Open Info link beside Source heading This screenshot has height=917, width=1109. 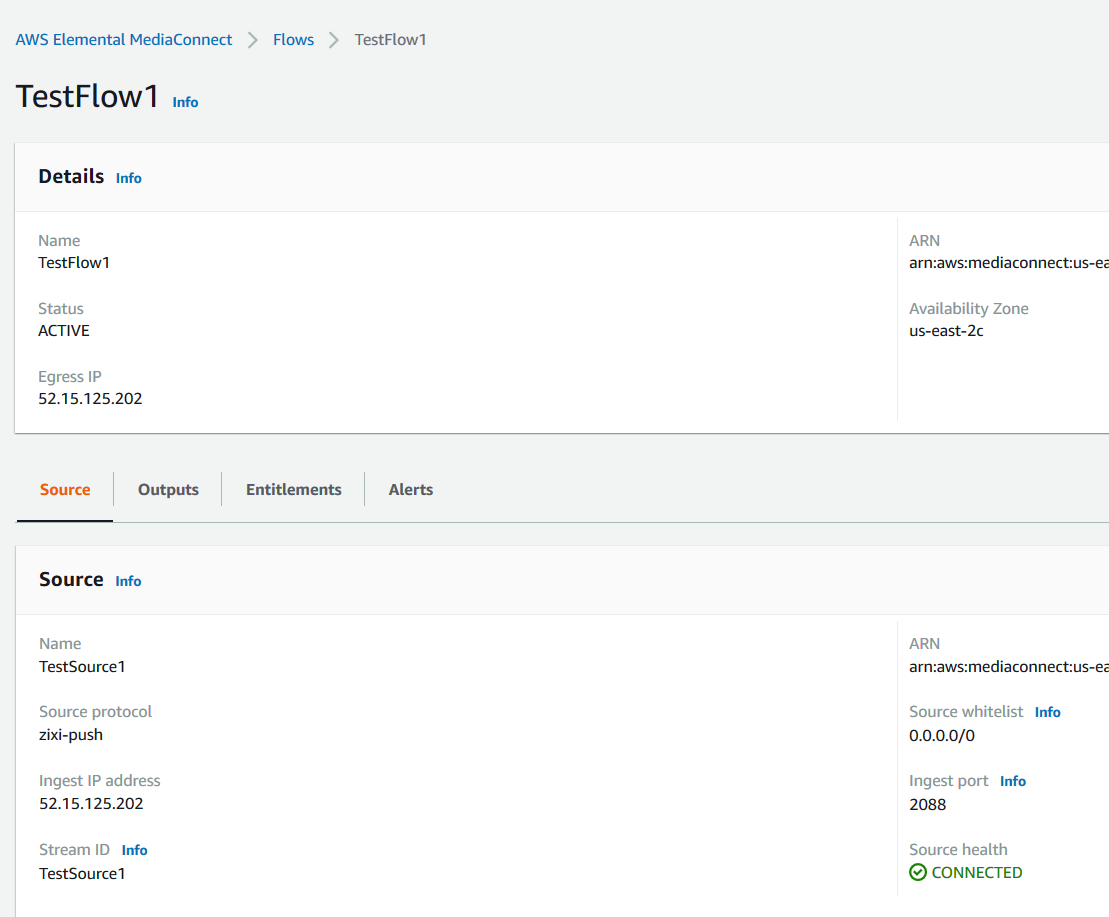(x=128, y=581)
